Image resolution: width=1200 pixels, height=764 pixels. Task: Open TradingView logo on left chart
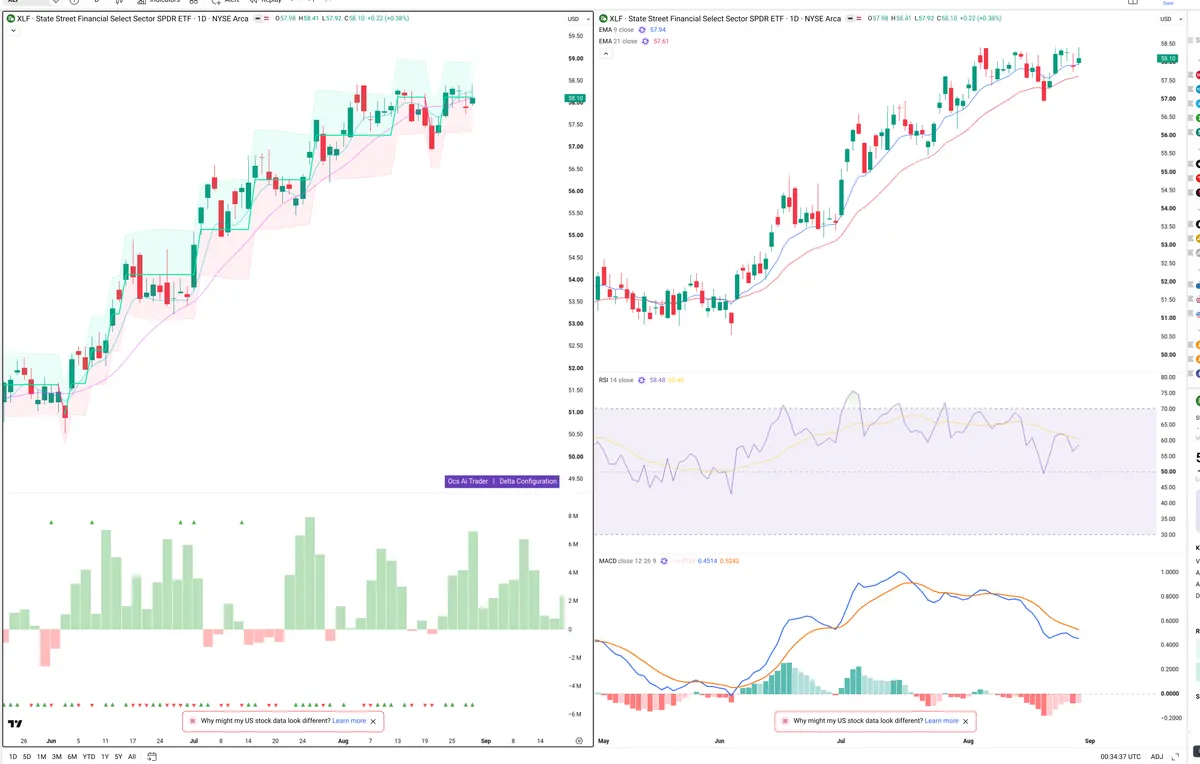(15, 723)
